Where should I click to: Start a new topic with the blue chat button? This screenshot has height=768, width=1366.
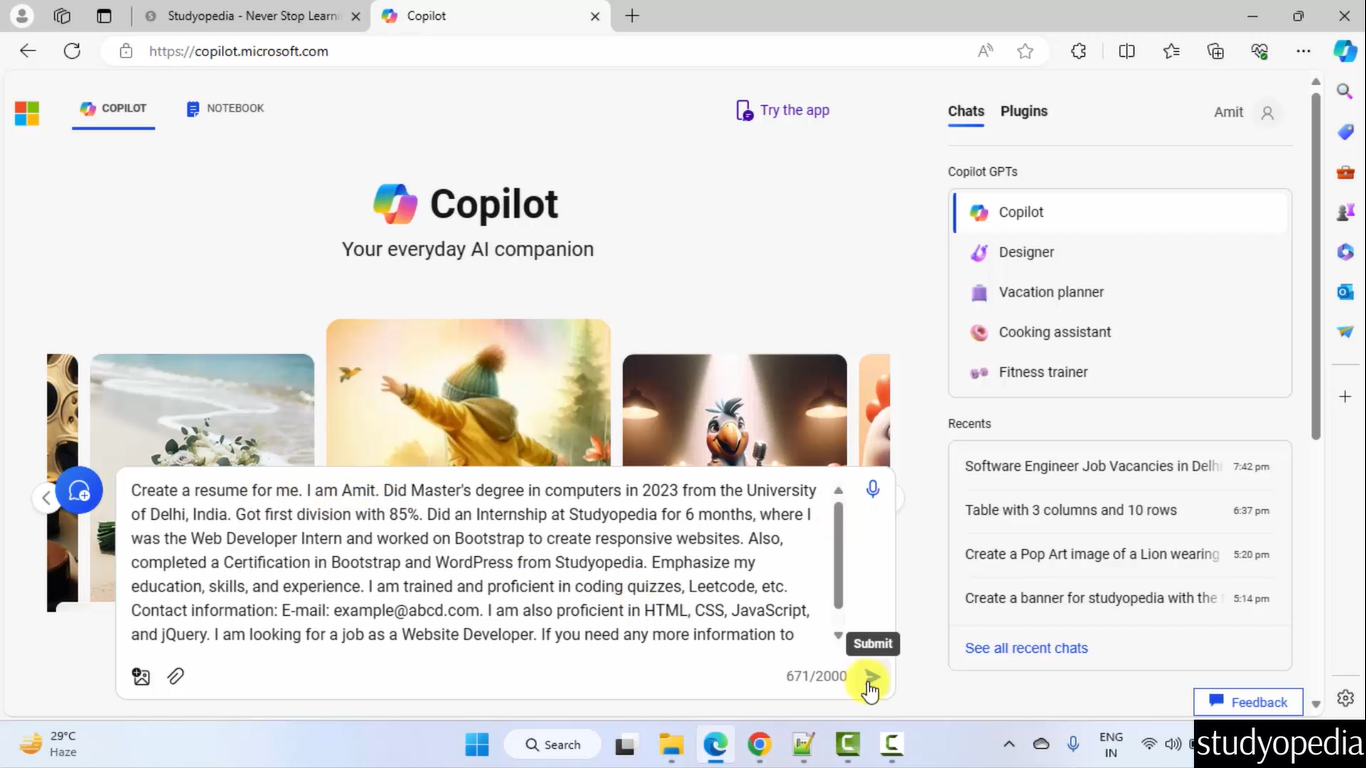click(79, 491)
